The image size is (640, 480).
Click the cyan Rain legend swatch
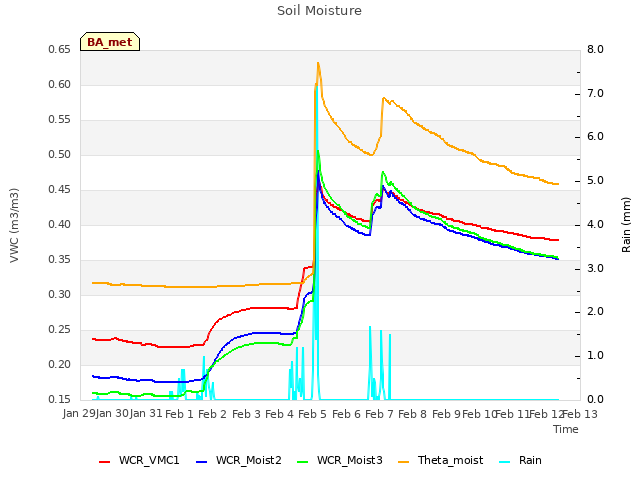(x=504, y=462)
